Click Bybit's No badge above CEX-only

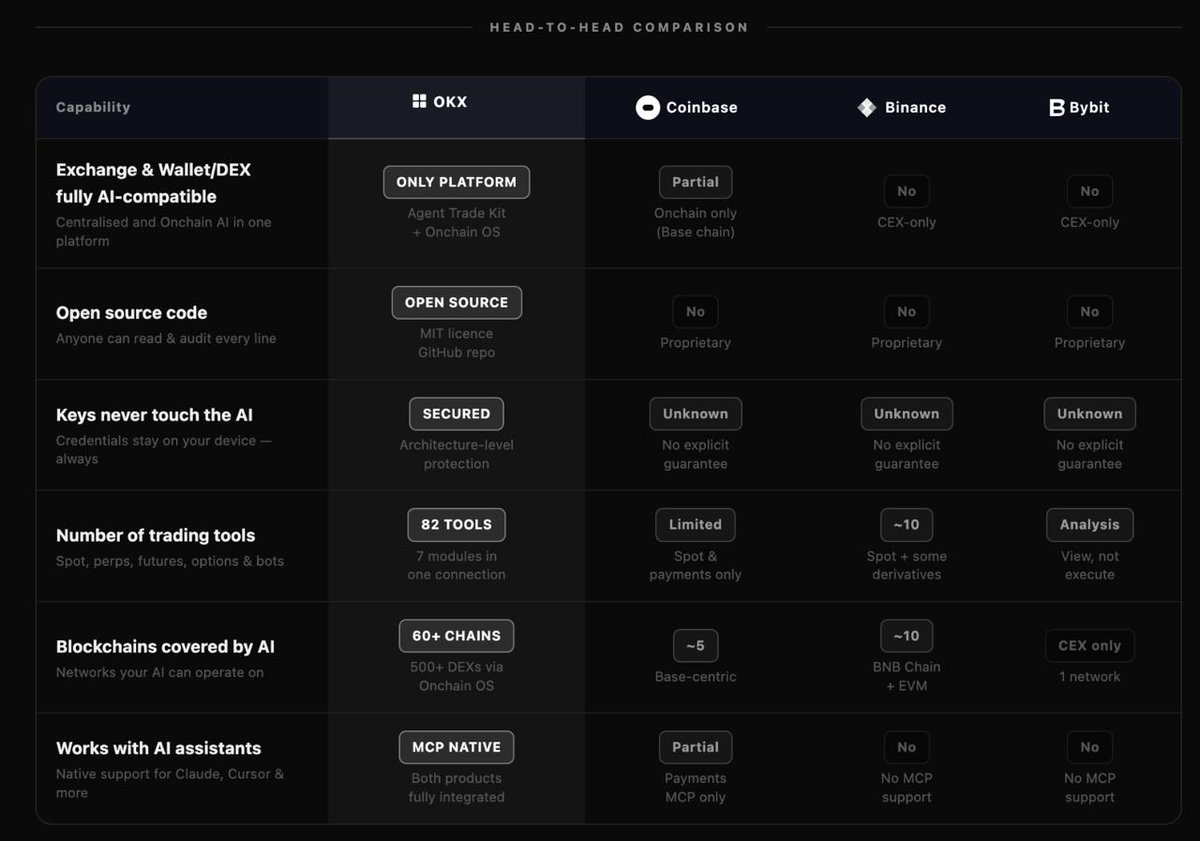(1090, 191)
